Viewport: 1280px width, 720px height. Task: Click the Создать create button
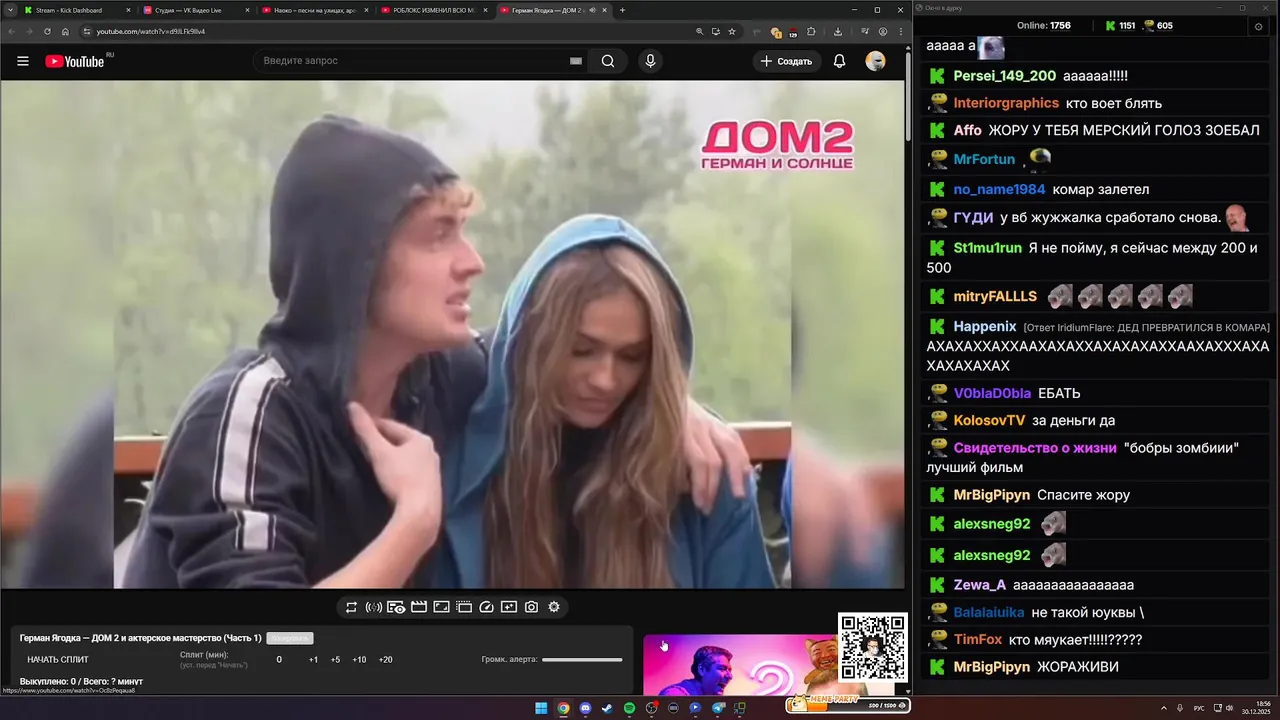point(787,61)
